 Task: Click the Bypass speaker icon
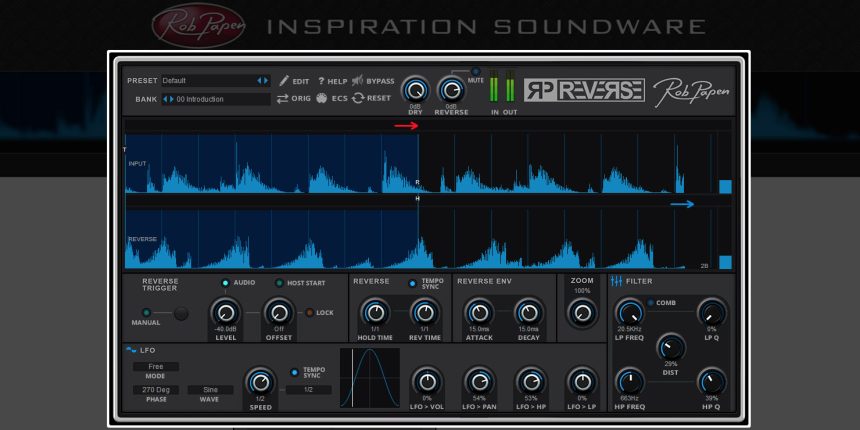coord(357,80)
